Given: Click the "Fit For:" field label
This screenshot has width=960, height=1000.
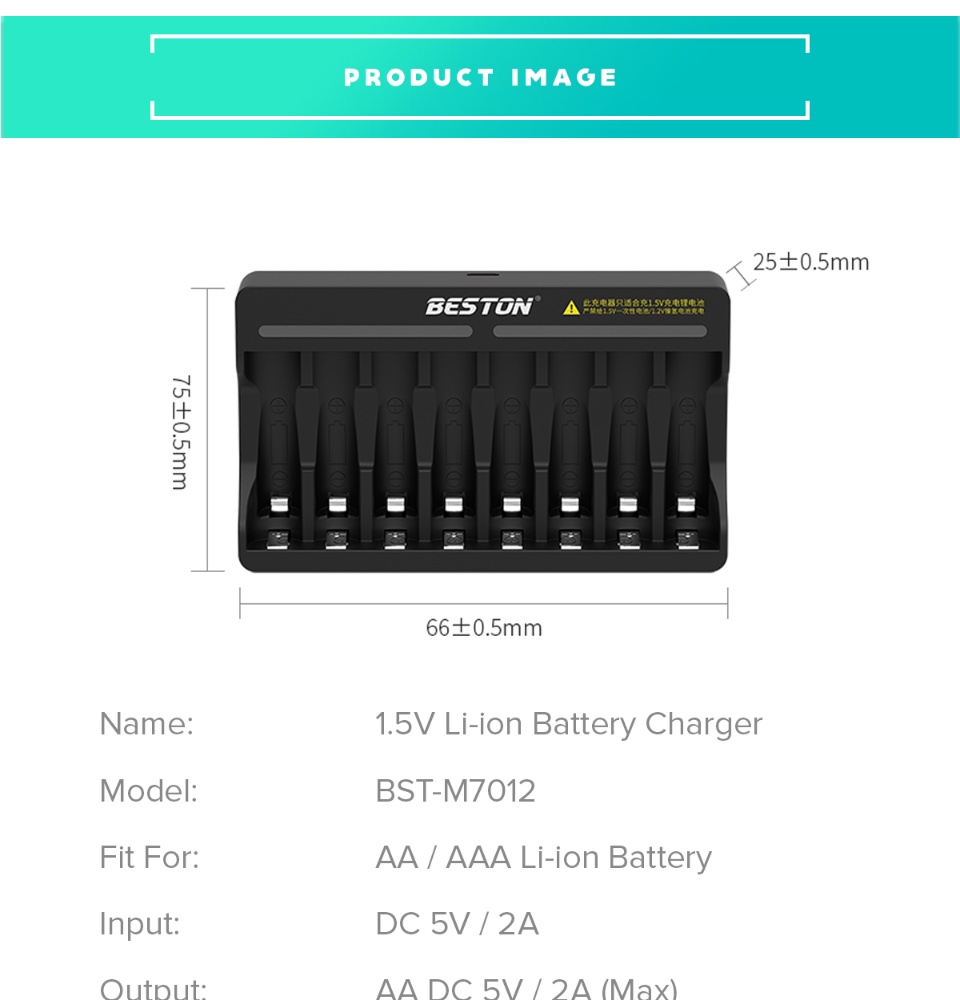Looking at the screenshot, I should click(x=150, y=857).
